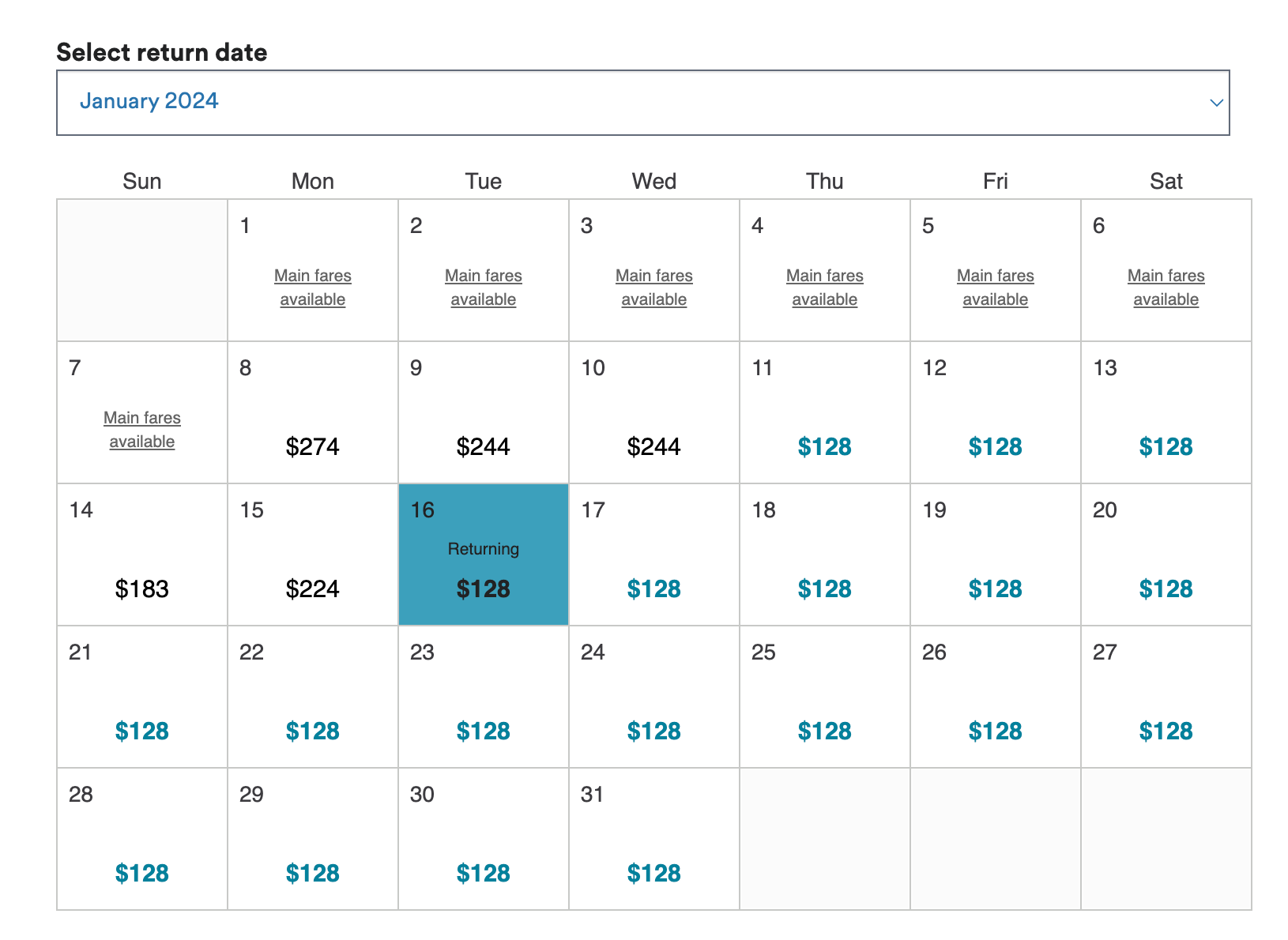Choose January 9 priced at $244

click(x=483, y=446)
